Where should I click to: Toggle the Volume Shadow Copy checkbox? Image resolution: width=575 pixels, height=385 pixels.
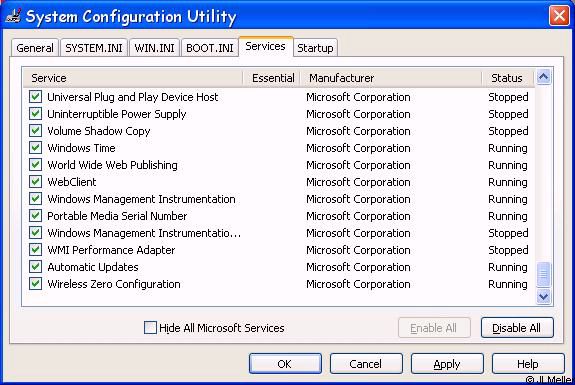pos(35,131)
